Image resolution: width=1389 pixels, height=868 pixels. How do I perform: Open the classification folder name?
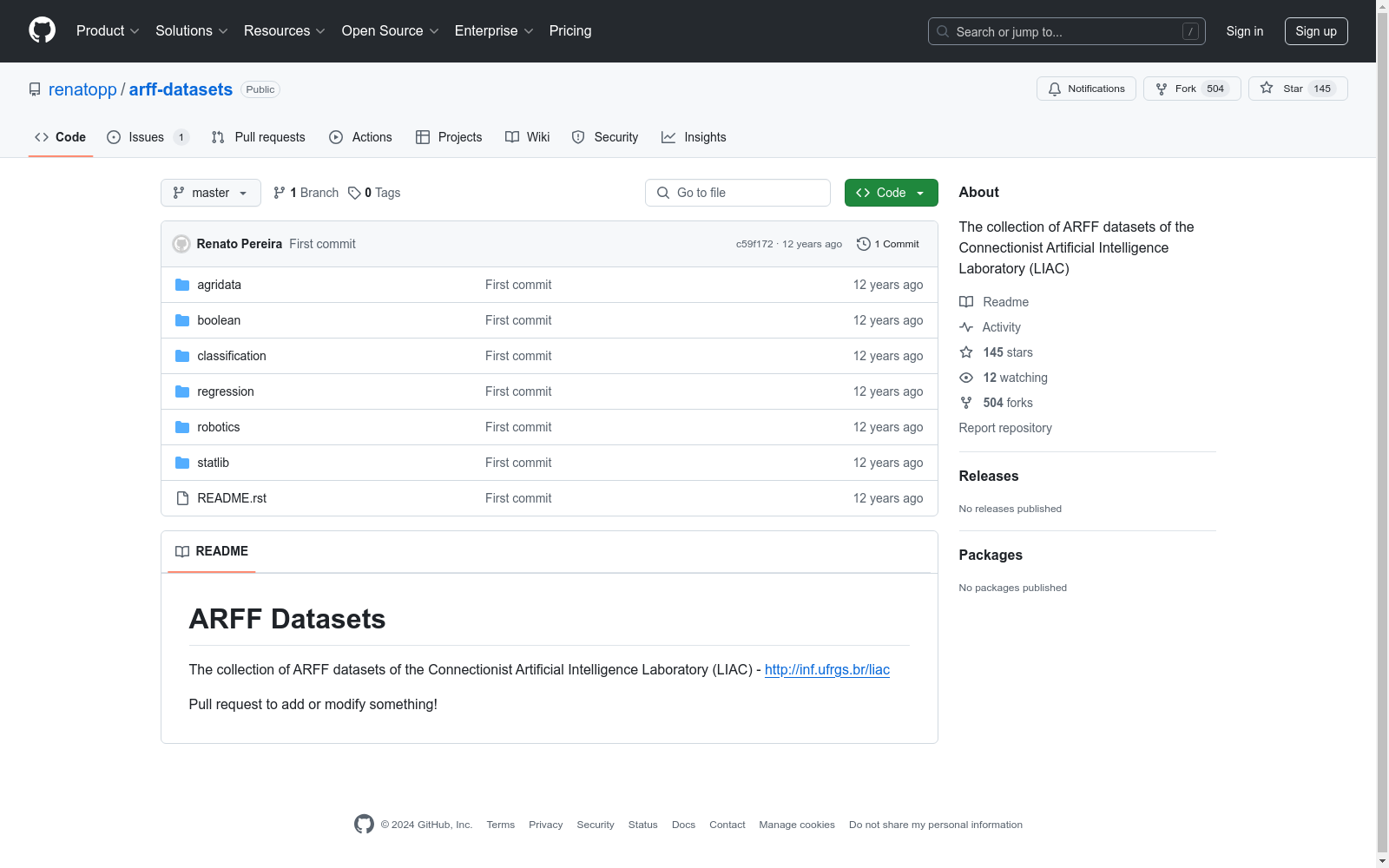[232, 356]
